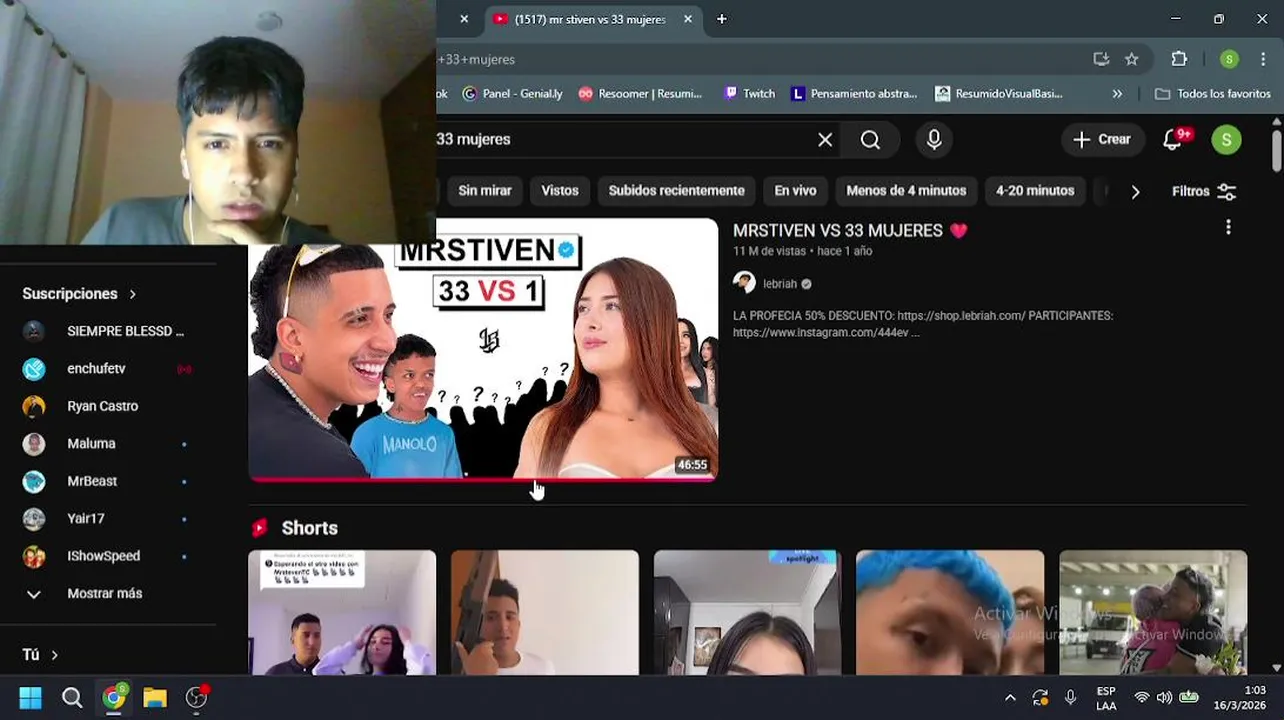Open Windows taskbar search

pyautogui.click(x=72, y=698)
